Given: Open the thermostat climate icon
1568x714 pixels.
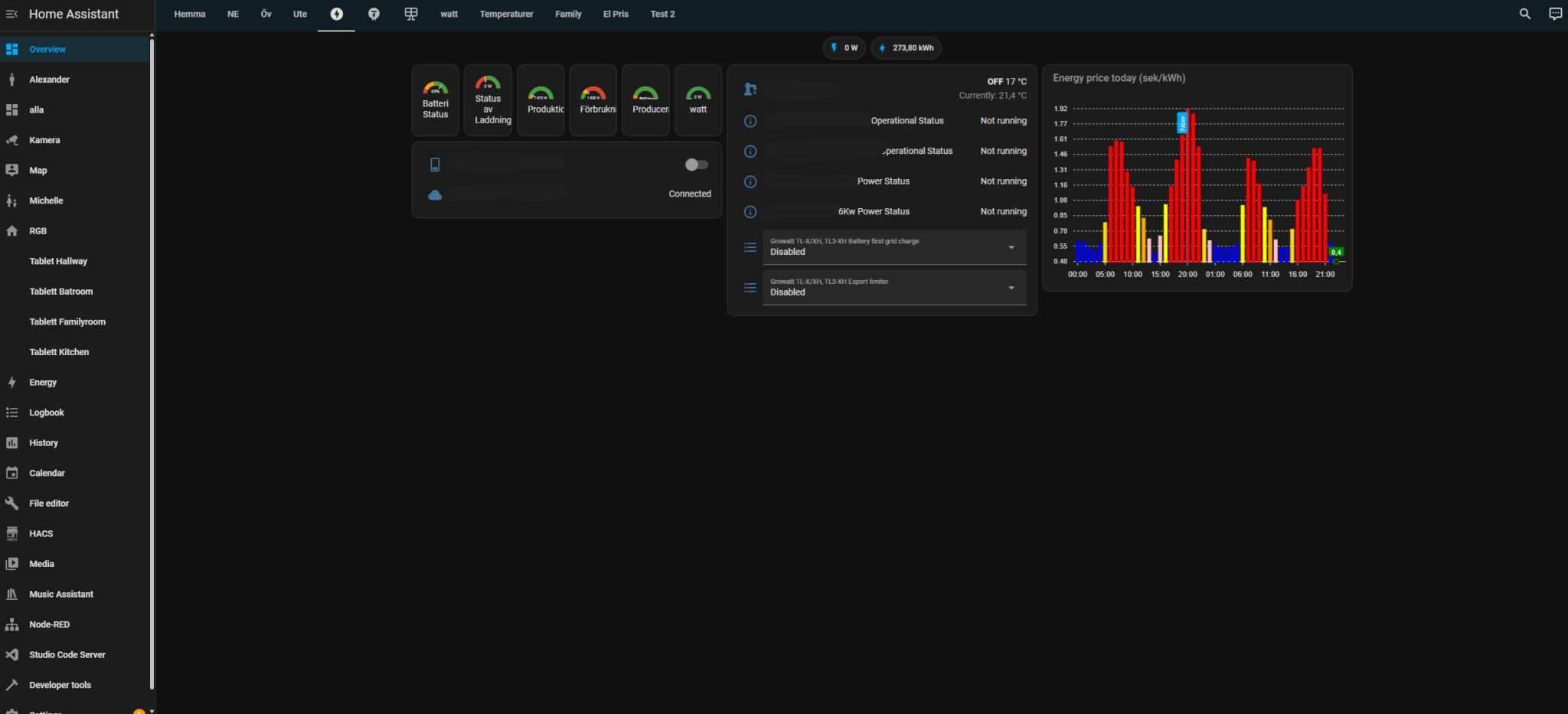Looking at the screenshot, I should click(x=750, y=90).
